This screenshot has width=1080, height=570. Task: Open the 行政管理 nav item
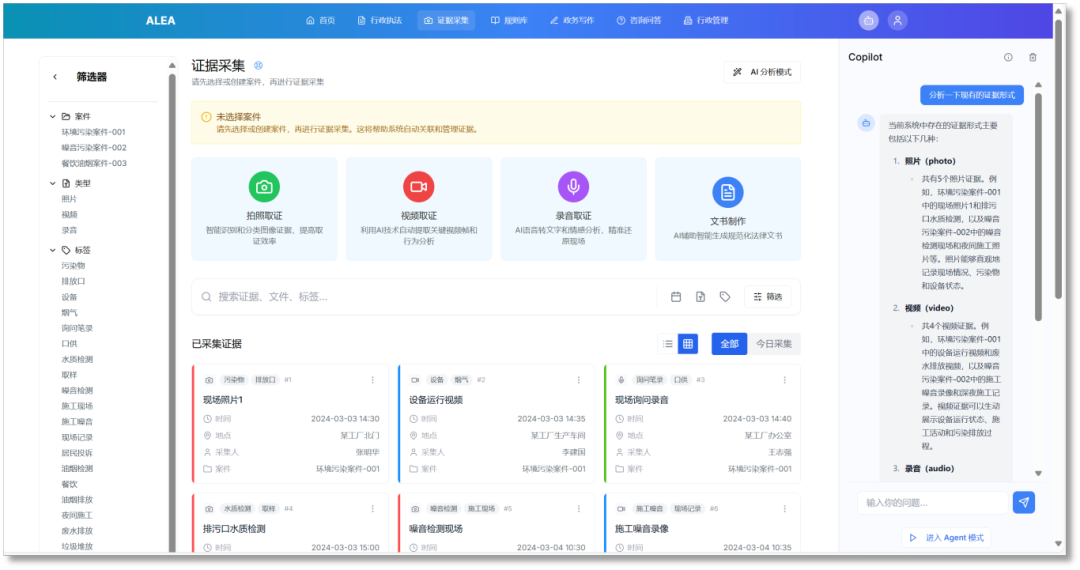[x=705, y=21]
